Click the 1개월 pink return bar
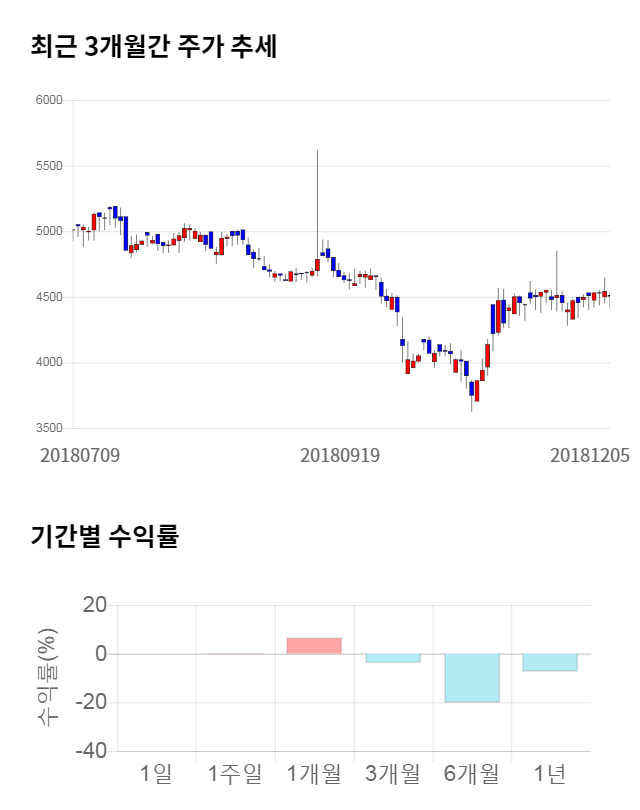Image resolution: width=640 pixels, height=810 pixels. (314, 646)
